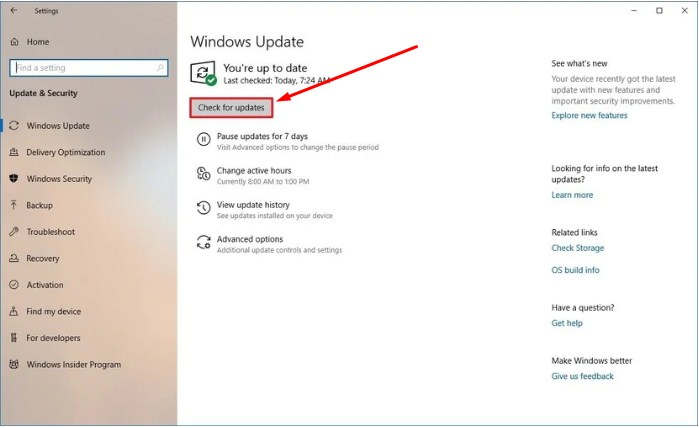Select Windows Update in the sidebar
Image resolution: width=699 pixels, height=428 pixels.
[58, 126]
